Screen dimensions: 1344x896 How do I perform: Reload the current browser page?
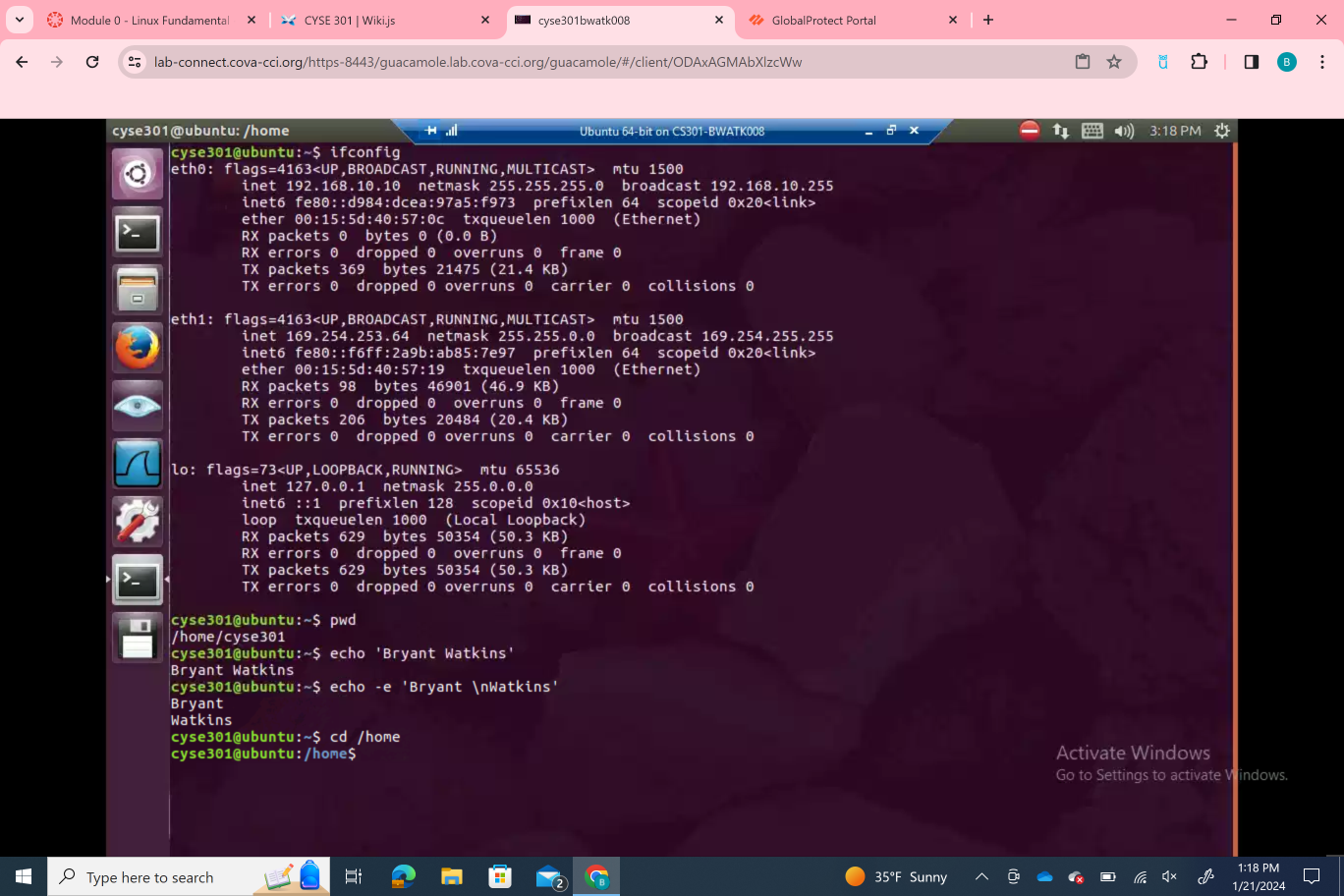[x=92, y=62]
